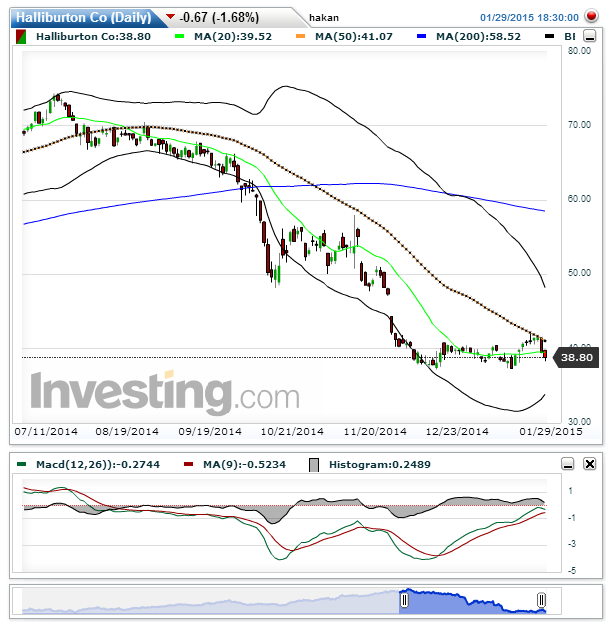Click the 10/21/2014 date axis label
613x627 pixels.
click(292, 432)
